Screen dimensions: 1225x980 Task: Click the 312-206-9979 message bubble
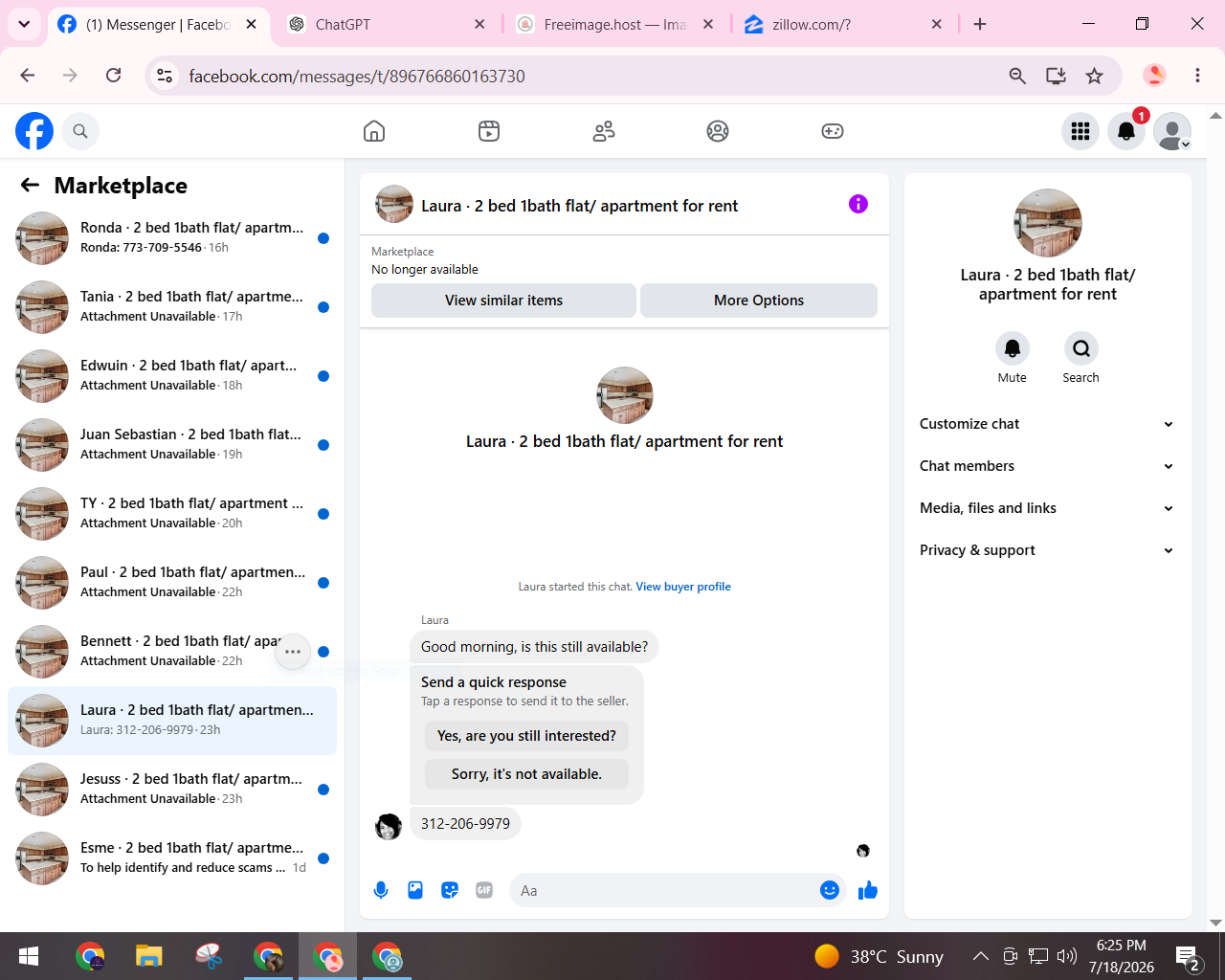(465, 824)
